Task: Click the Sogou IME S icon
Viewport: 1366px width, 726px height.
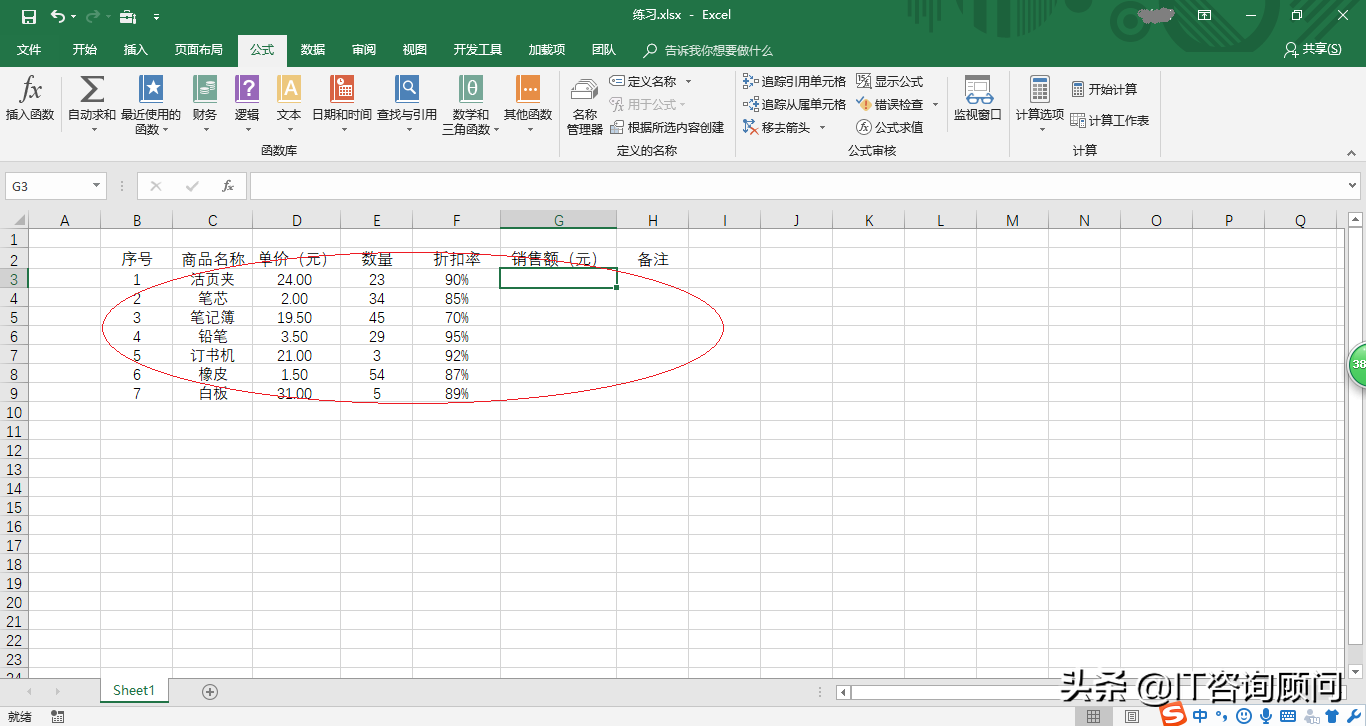Action: (x=1175, y=715)
